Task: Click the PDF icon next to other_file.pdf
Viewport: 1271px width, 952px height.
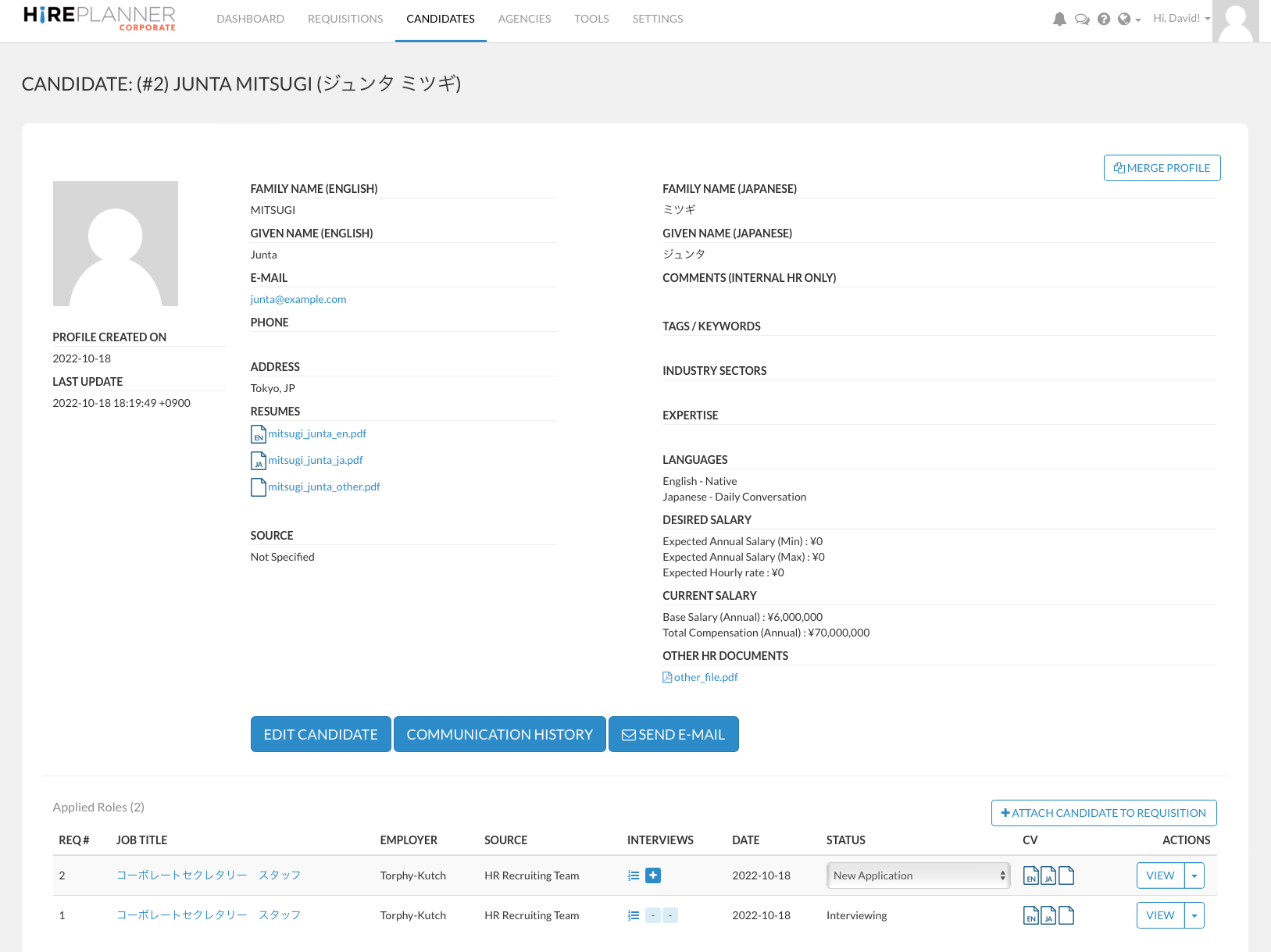Action: click(x=668, y=677)
